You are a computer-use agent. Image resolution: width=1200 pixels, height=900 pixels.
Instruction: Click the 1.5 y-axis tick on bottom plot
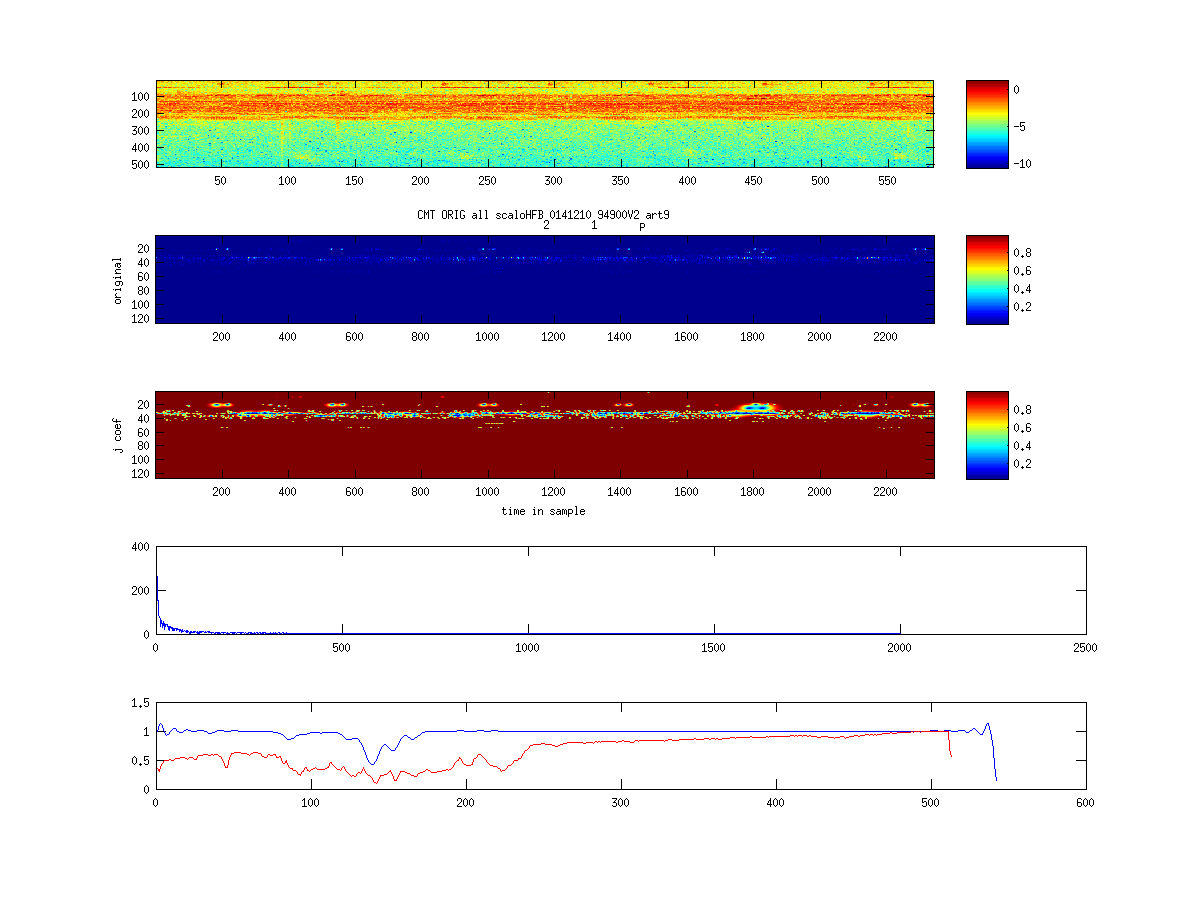139,703
